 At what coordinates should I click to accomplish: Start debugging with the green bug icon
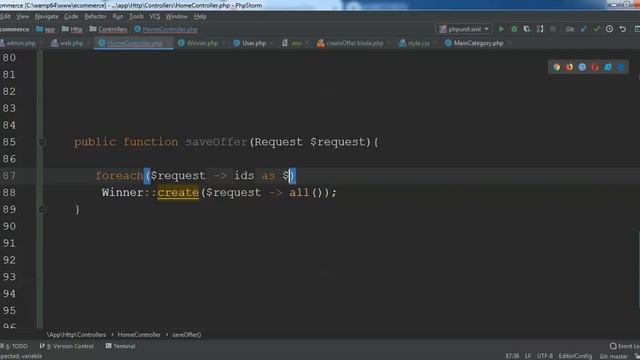click(514, 29)
